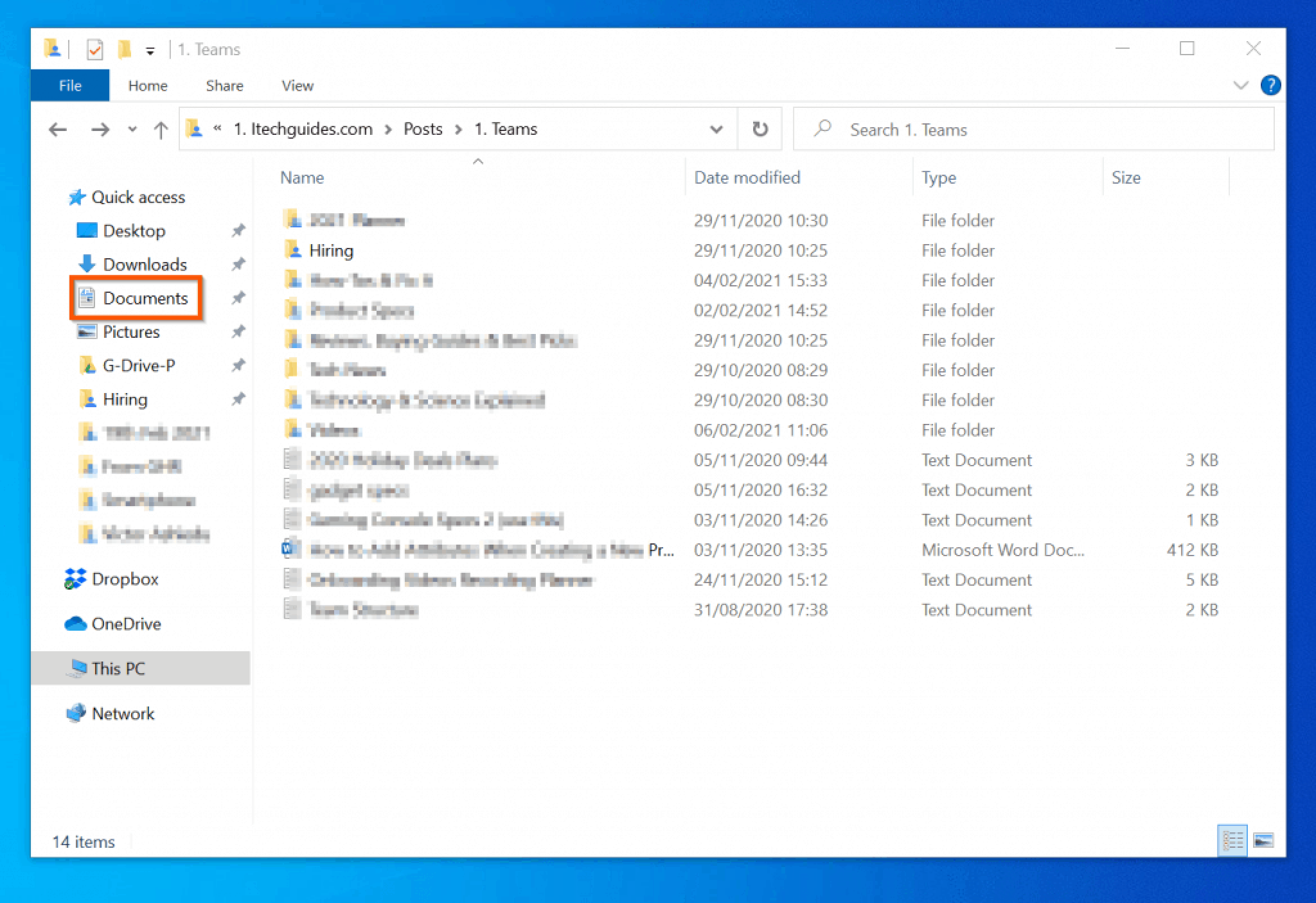Select the row modified 06/02/2021 11:06
Image resolution: width=1316 pixels, height=903 pixels.
[x=751, y=430]
